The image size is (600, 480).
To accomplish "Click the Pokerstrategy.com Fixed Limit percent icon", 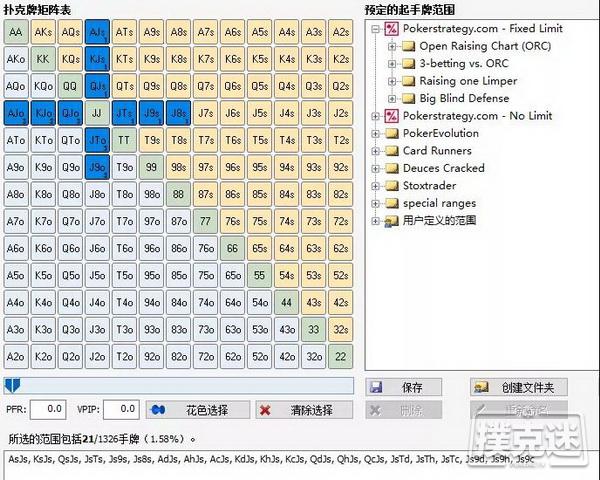I will (391, 29).
